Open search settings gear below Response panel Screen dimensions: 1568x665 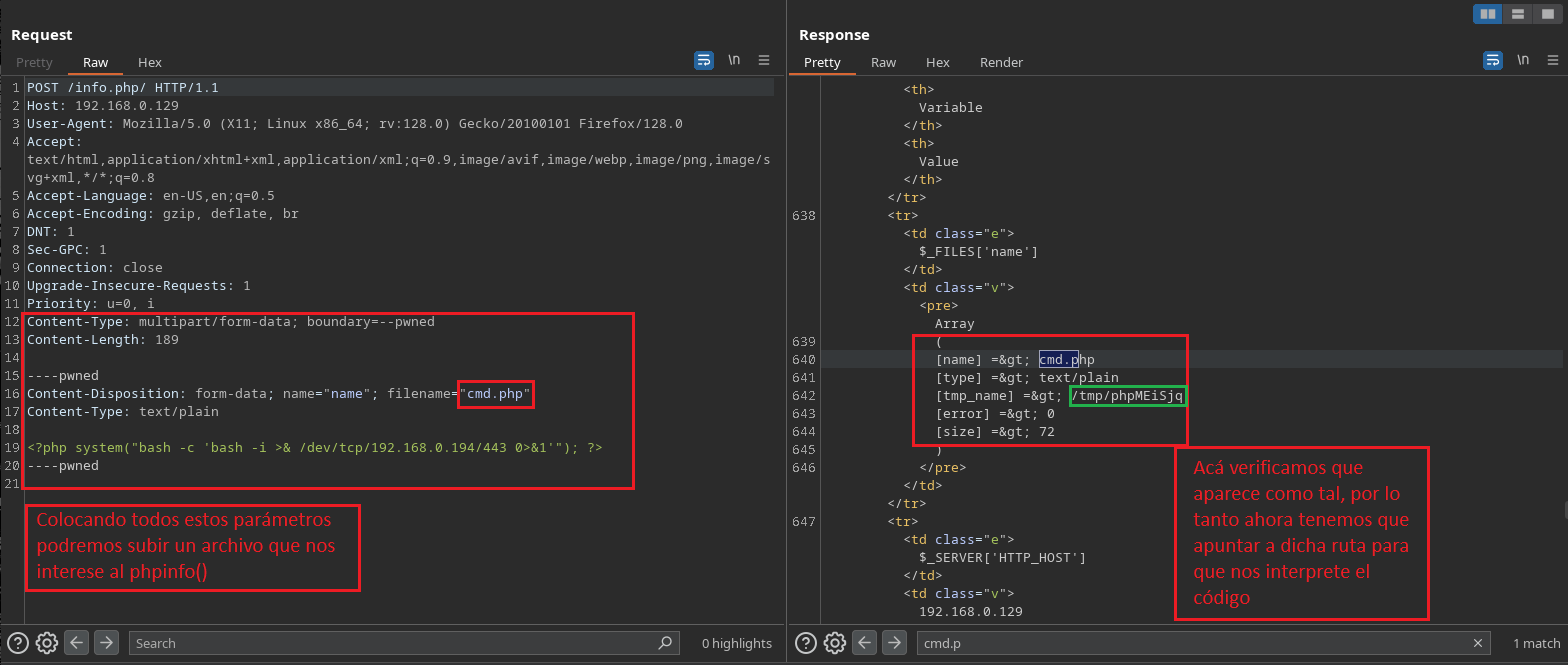point(834,643)
